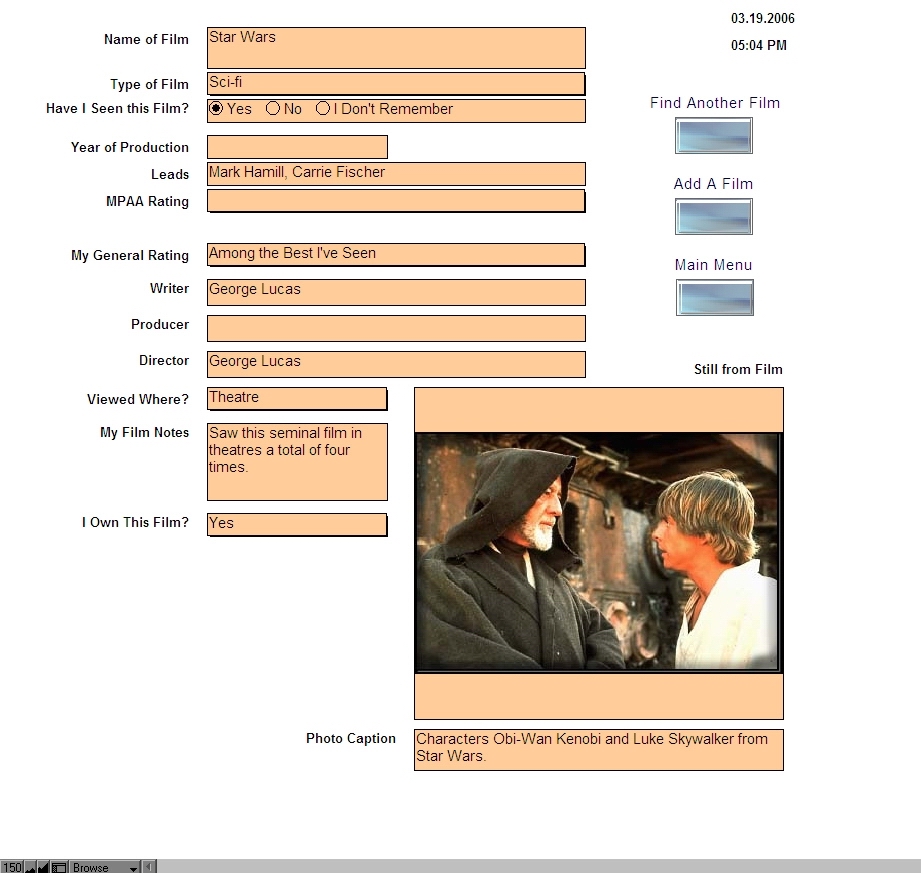Click the date 03.19.2006
Image resolution: width=921 pixels, height=873 pixels.
[763, 18]
